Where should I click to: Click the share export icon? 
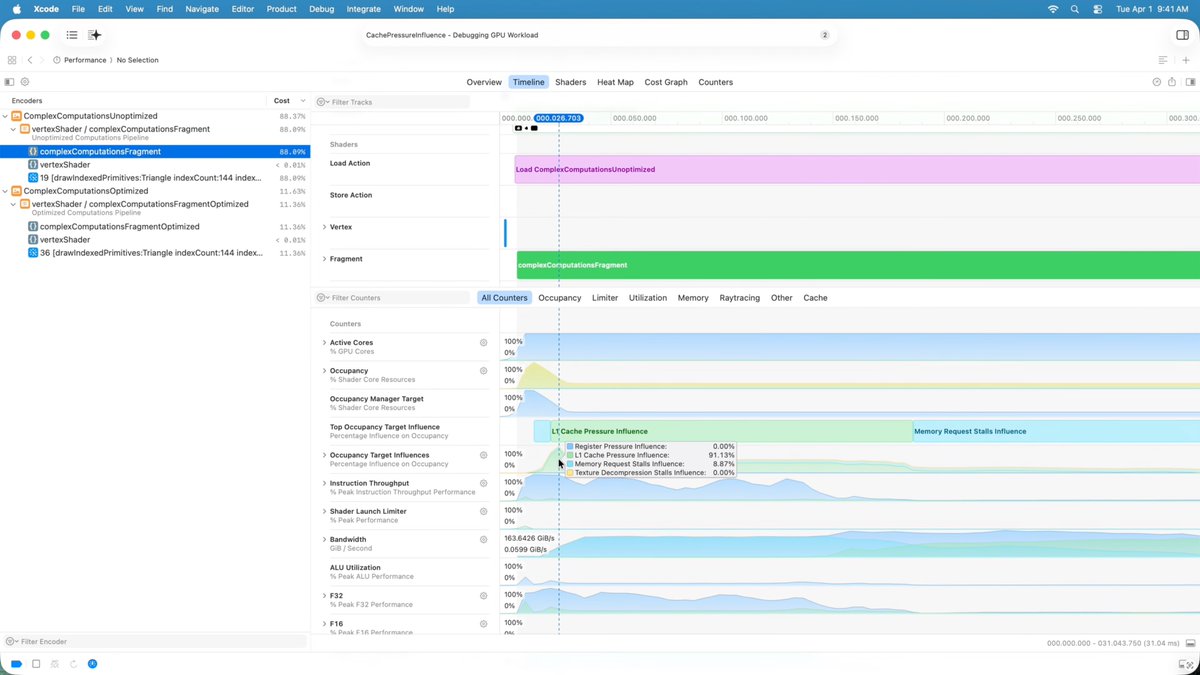(x=1171, y=82)
